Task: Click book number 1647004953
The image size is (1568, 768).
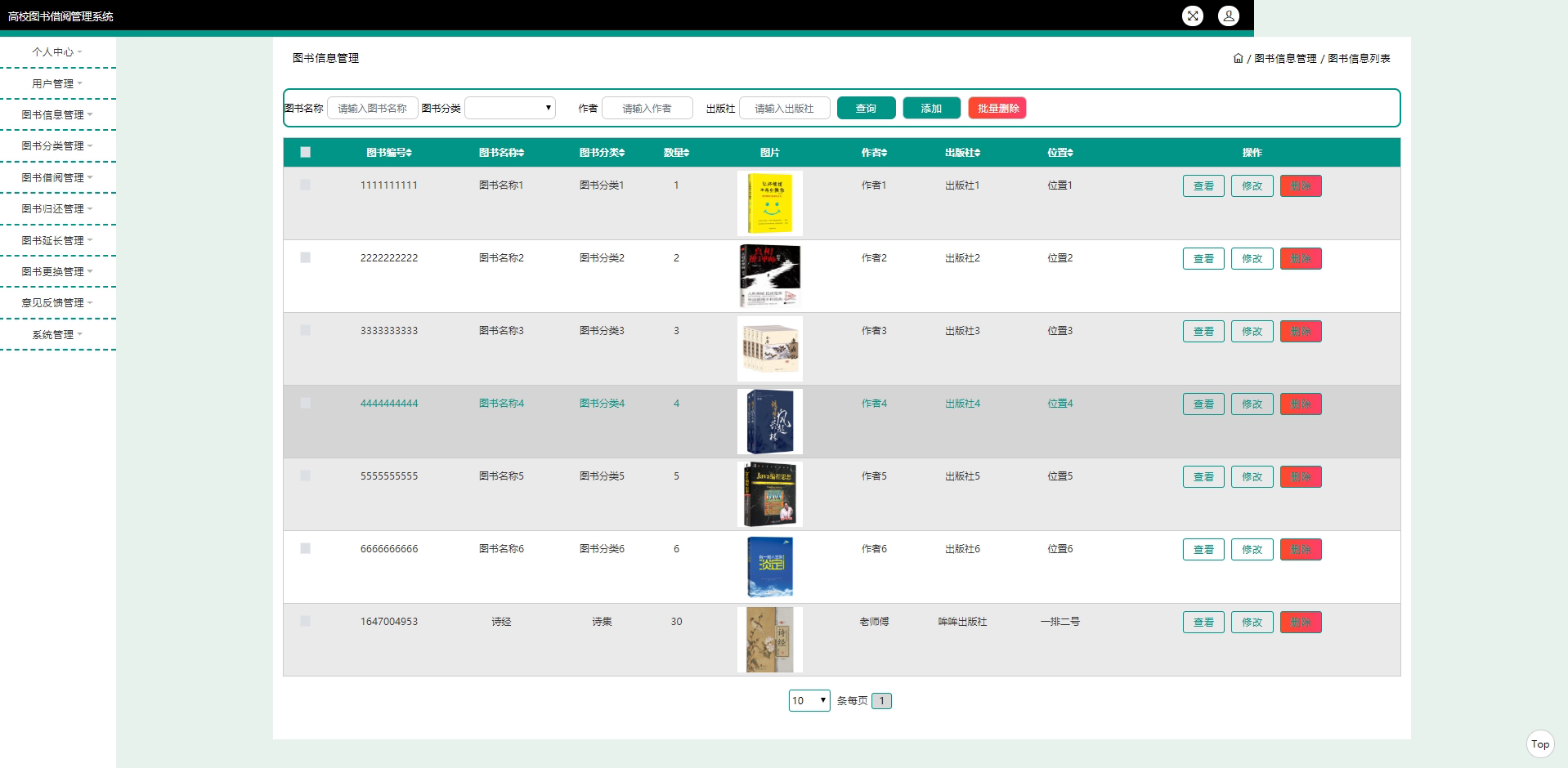Action: pos(389,622)
